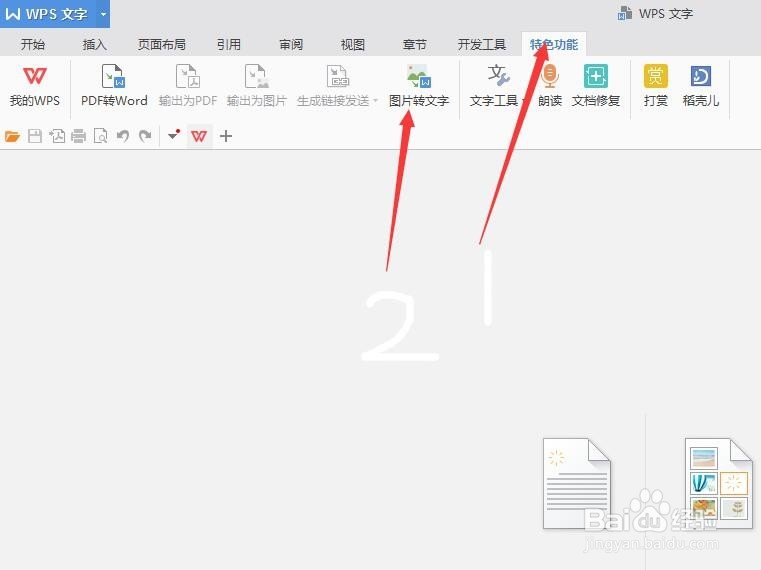Open 稻壳儿 templates
Image resolution: width=761 pixels, height=570 pixels.
point(701,86)
